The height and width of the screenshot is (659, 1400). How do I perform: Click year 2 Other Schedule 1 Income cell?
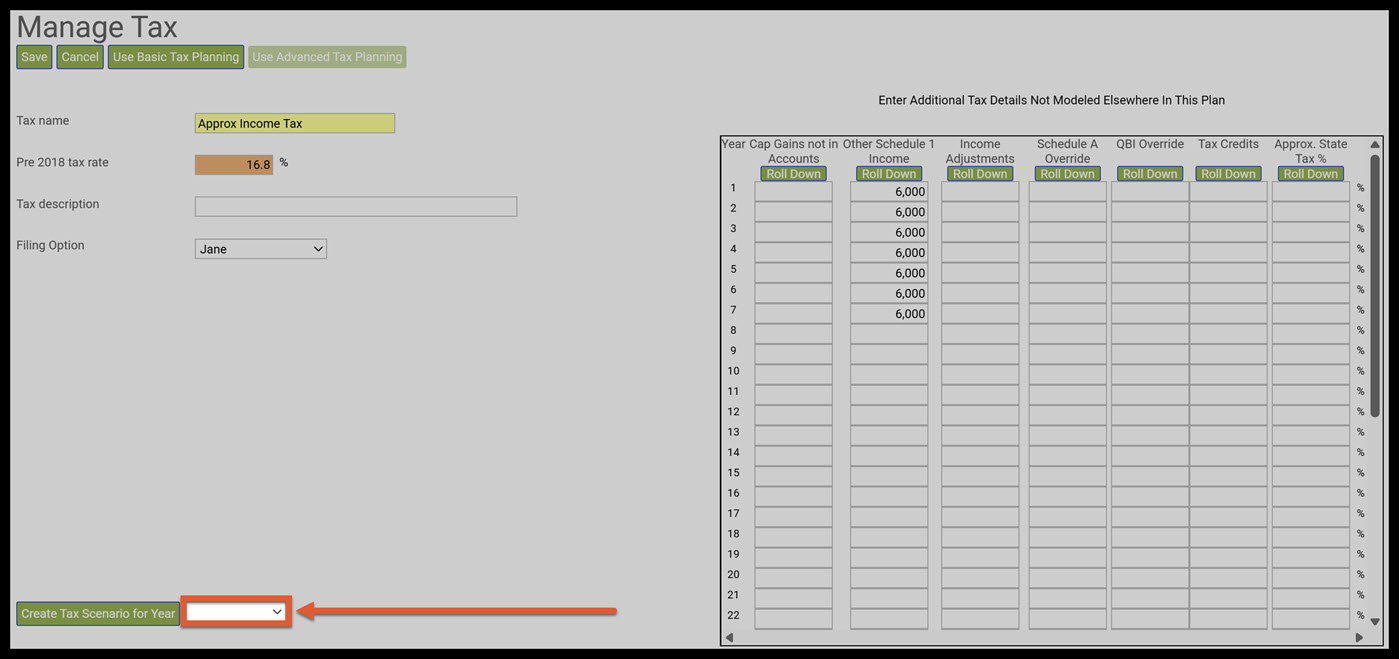pyautogui.click(x=889, y=212)
